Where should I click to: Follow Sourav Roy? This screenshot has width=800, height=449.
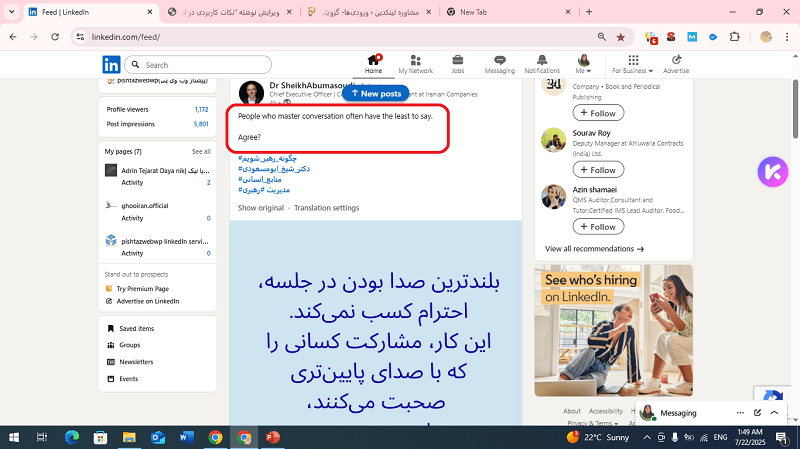(597, 171)
